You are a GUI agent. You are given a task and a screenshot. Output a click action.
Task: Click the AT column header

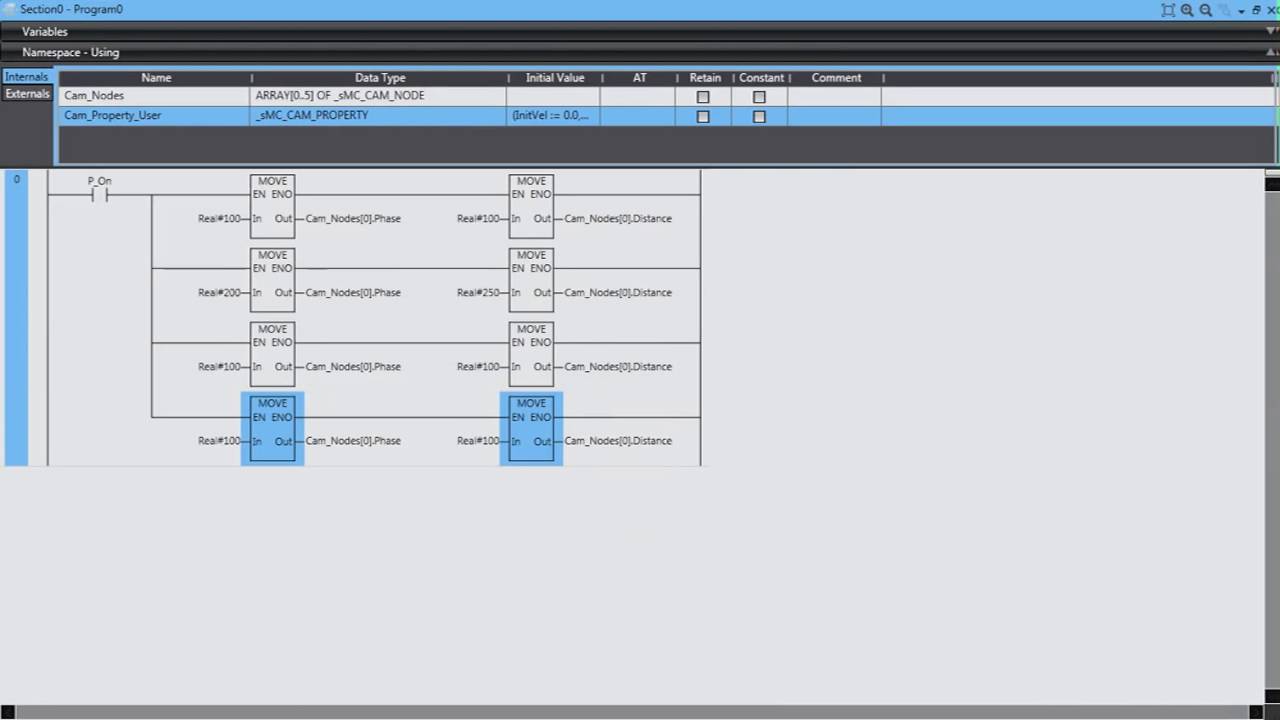point(640,78)
